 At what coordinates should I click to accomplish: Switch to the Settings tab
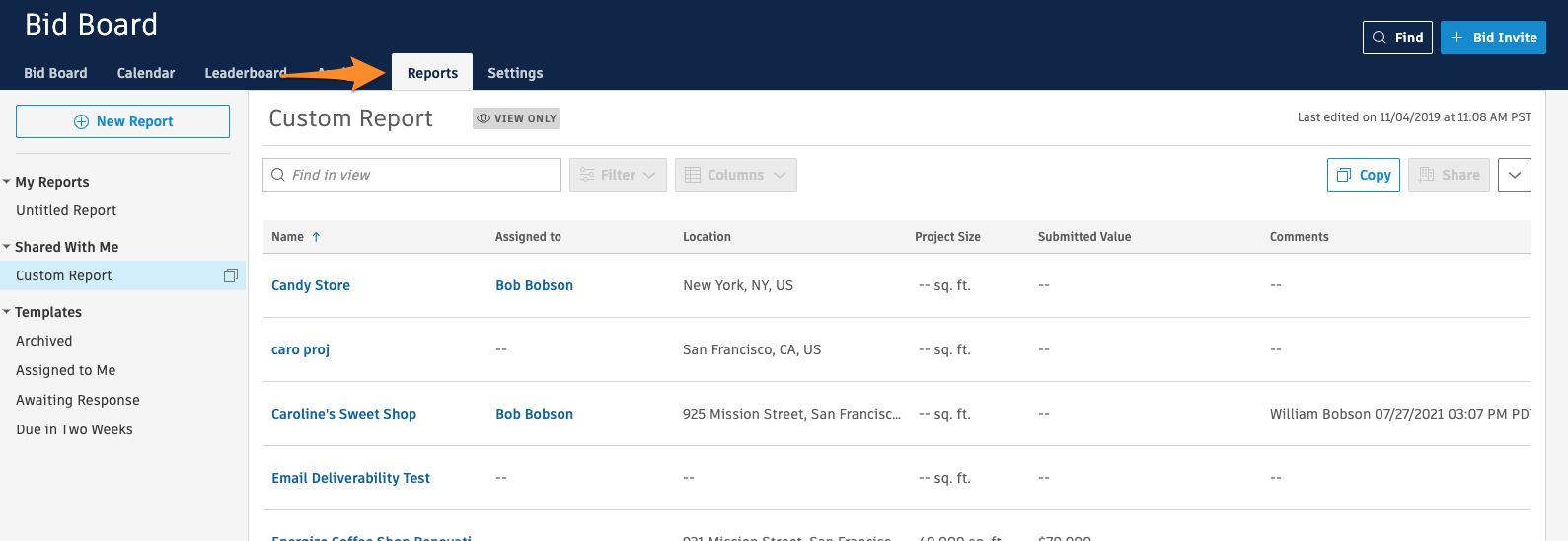515,73
